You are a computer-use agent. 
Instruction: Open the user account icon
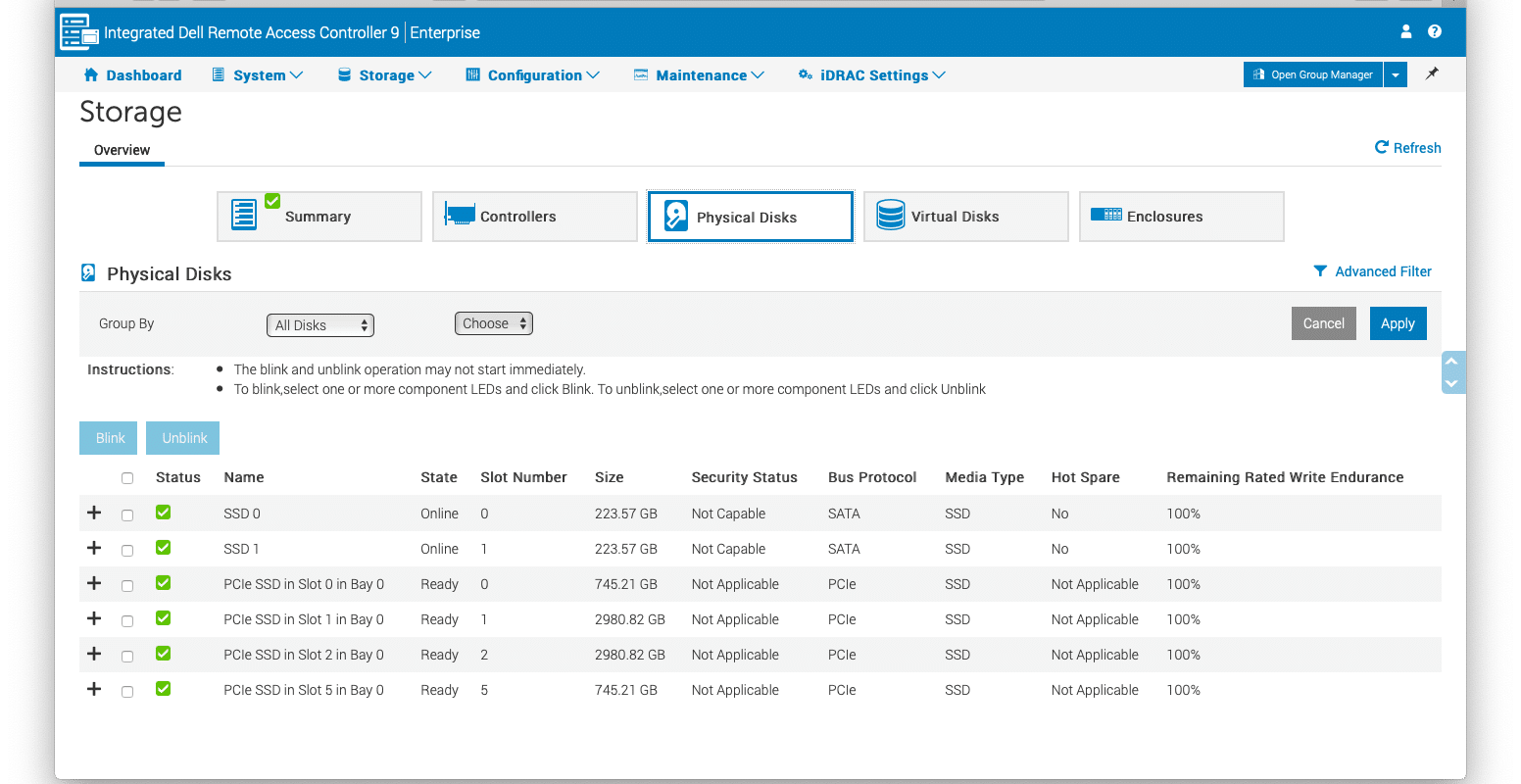[1406, 31]
